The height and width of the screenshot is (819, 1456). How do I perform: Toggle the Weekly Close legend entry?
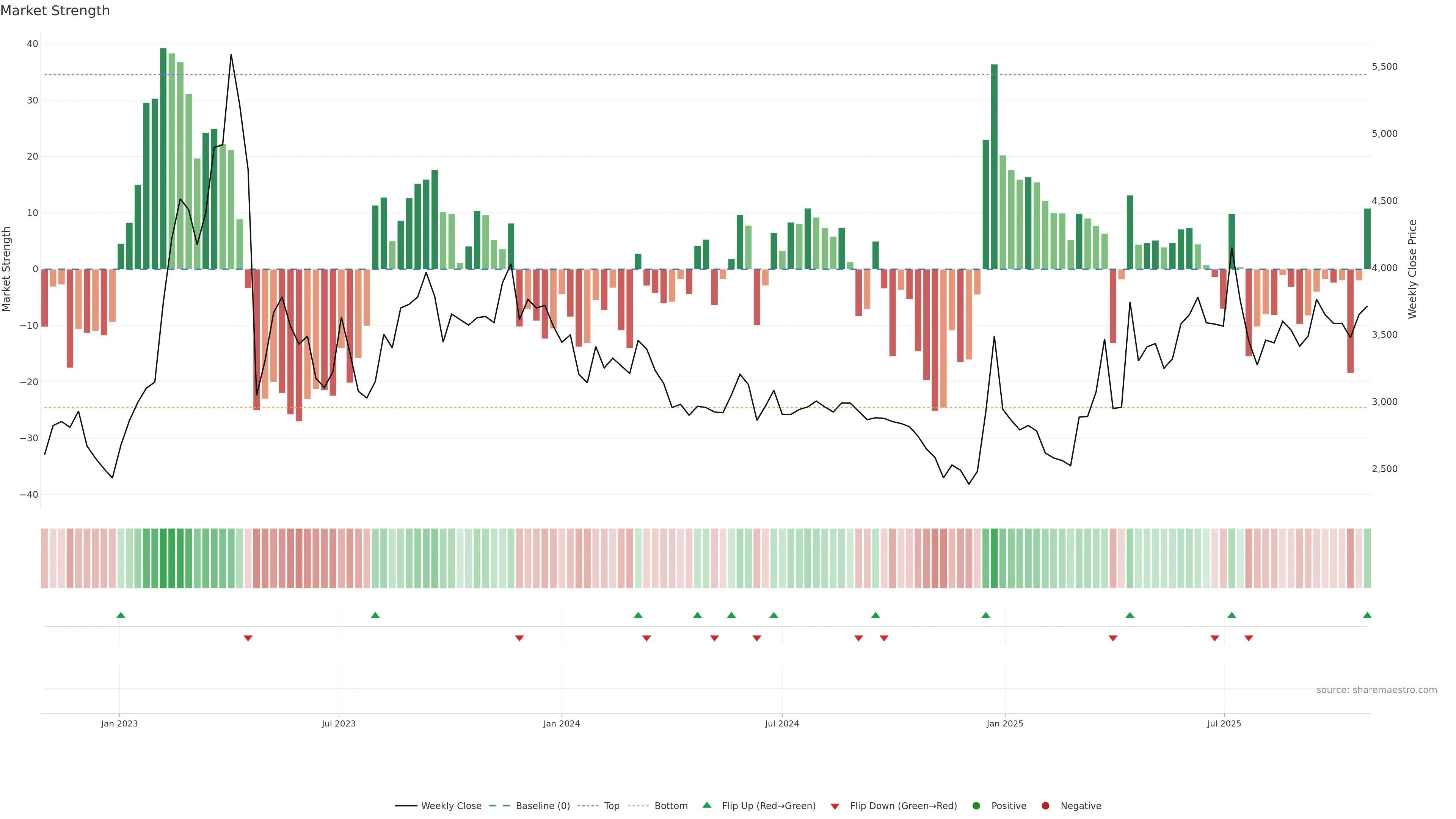pos(451,805)
